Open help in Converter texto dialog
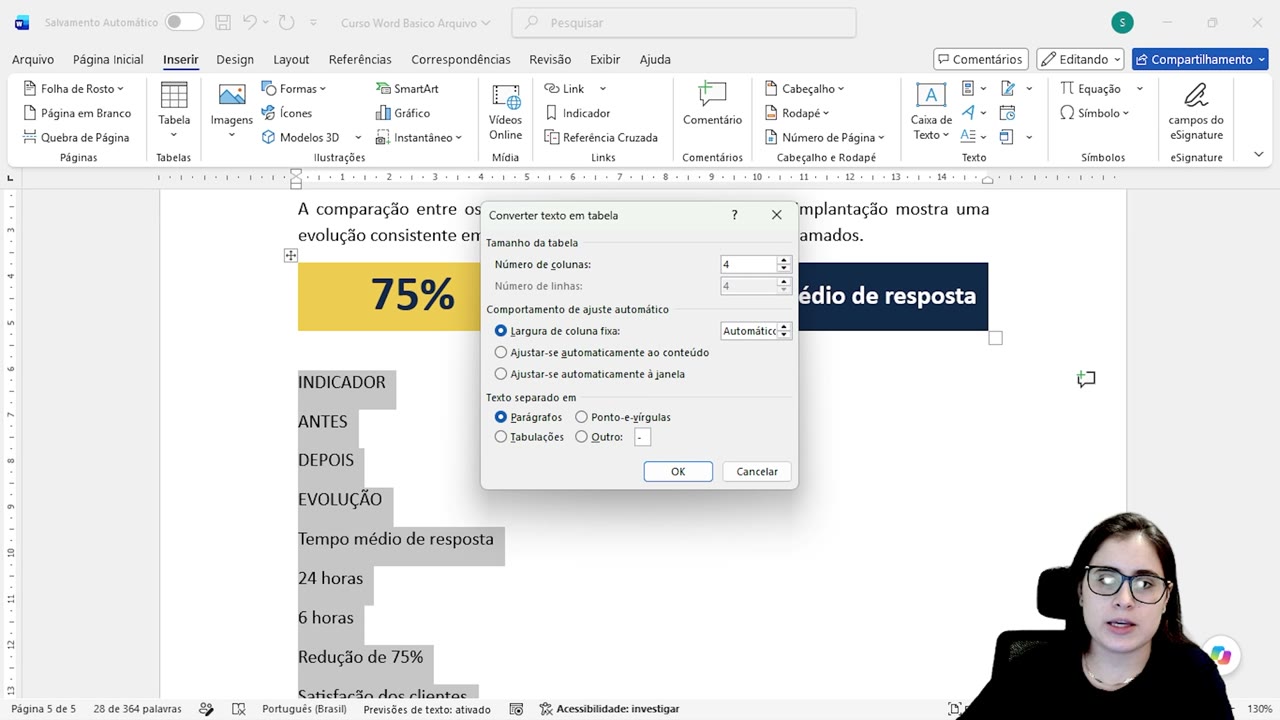 (734, 215)
